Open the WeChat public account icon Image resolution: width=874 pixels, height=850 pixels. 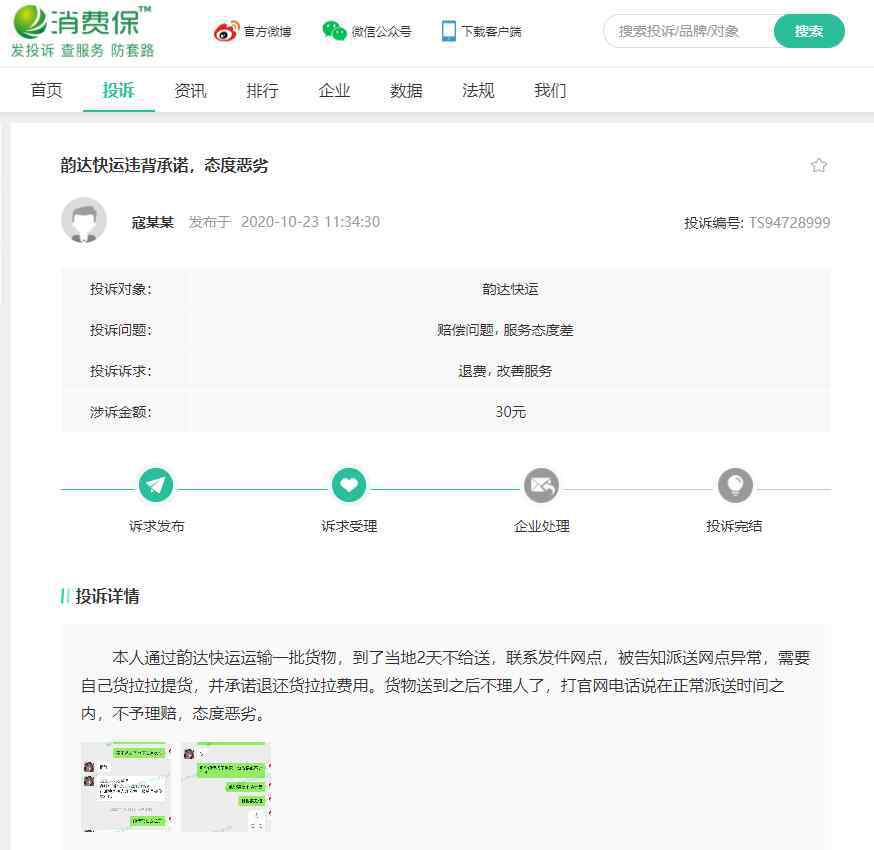coord(334,31)
